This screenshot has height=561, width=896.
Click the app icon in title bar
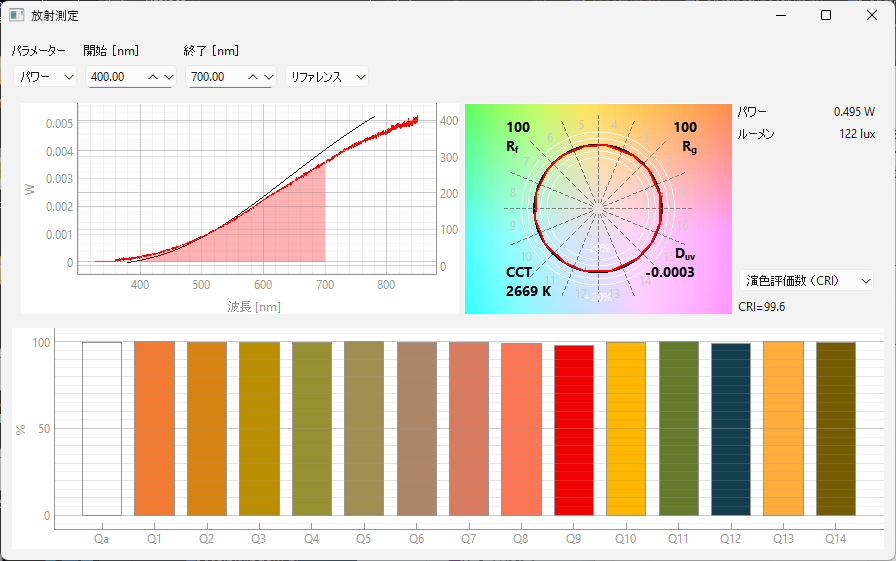16,16
